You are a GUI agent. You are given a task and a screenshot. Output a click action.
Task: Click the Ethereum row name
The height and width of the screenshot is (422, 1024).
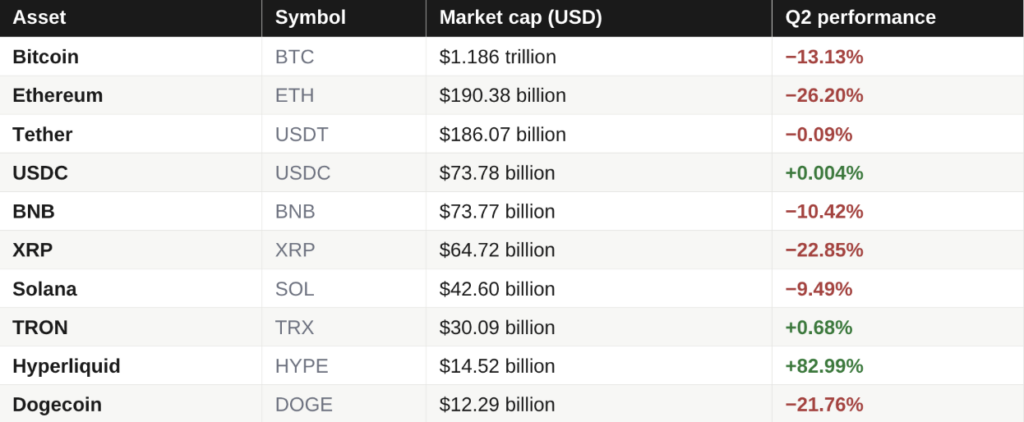tap(57, 95)
